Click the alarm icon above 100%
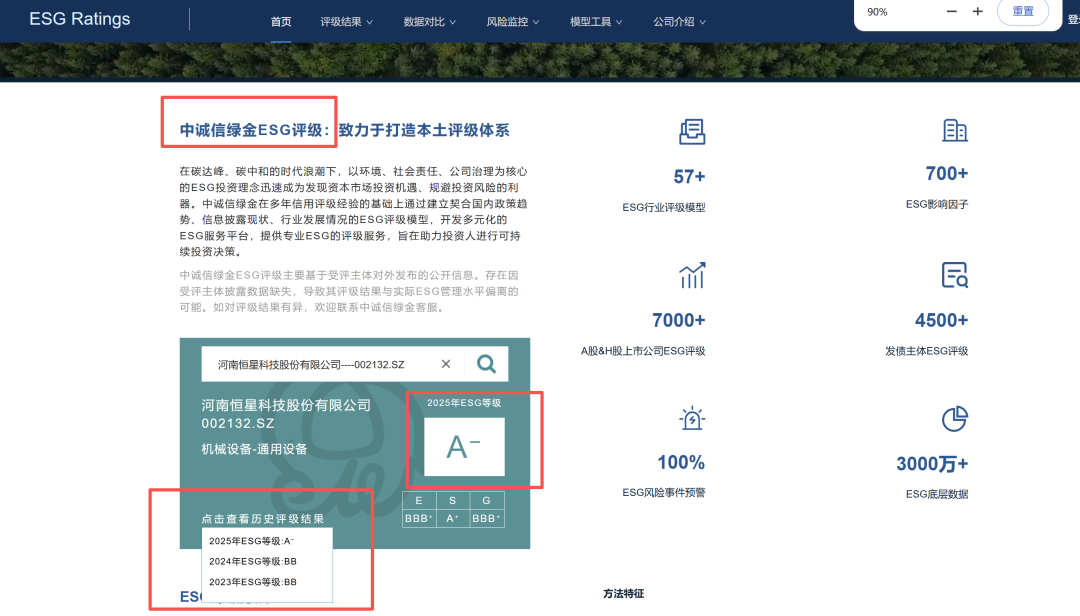 692,418
